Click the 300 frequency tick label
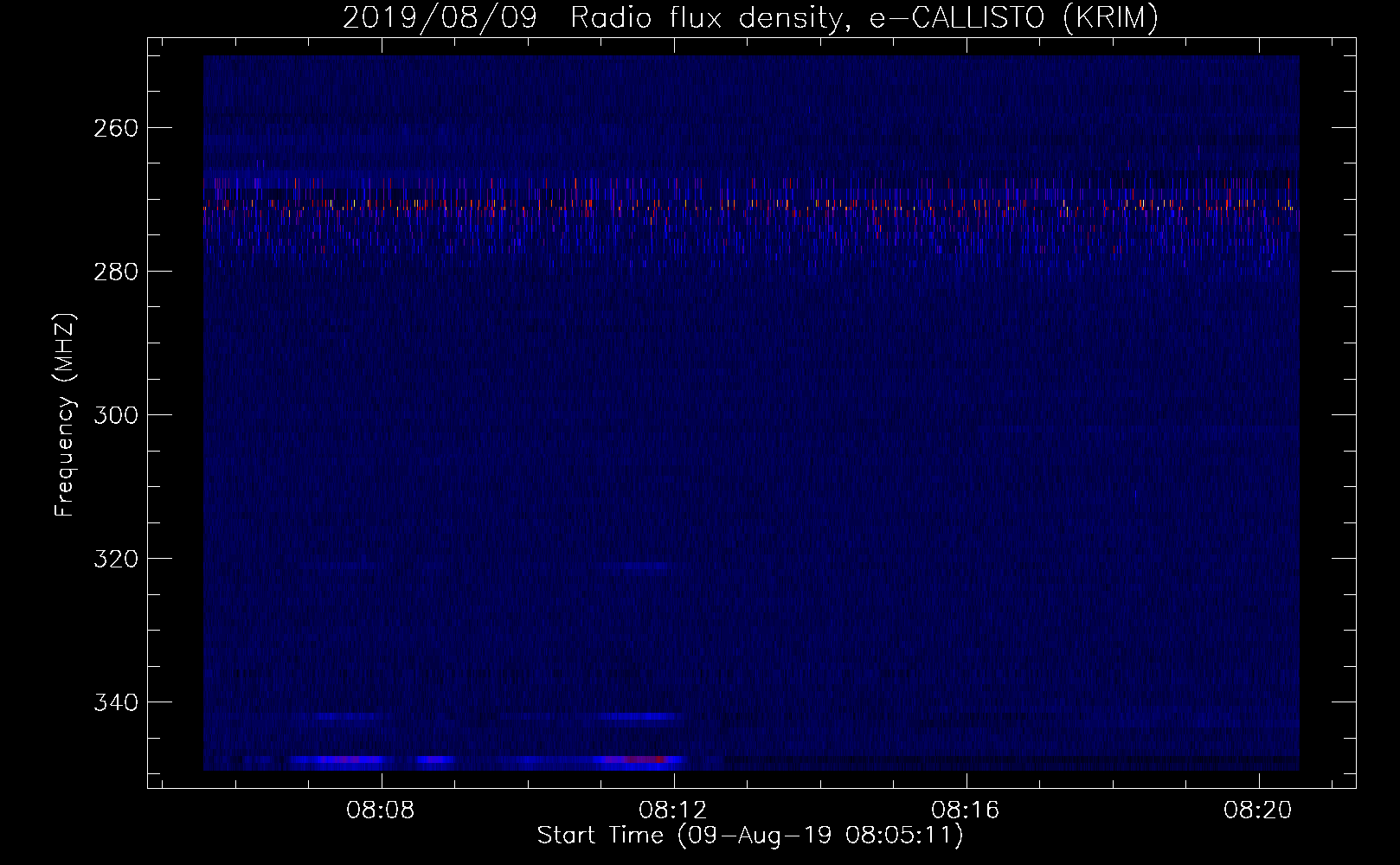1400x865 pixels. coord(115,415)
